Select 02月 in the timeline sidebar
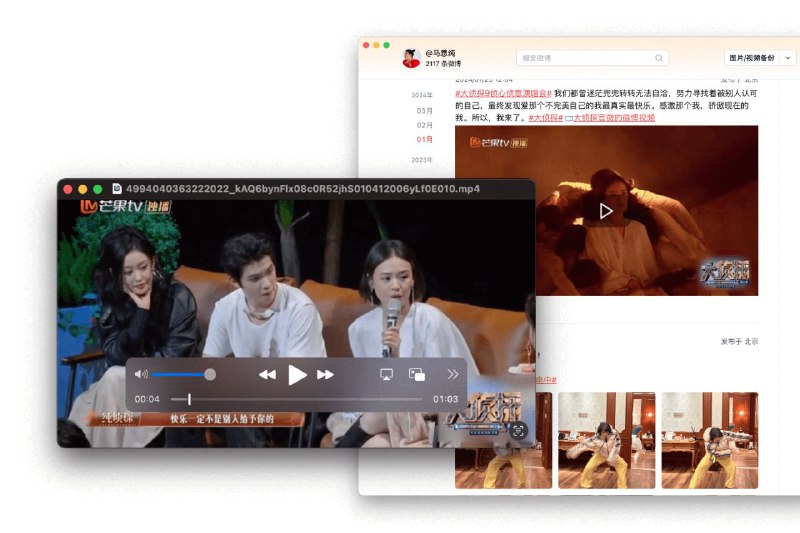This screenshot has height=533, width=800. click(424, 125)
